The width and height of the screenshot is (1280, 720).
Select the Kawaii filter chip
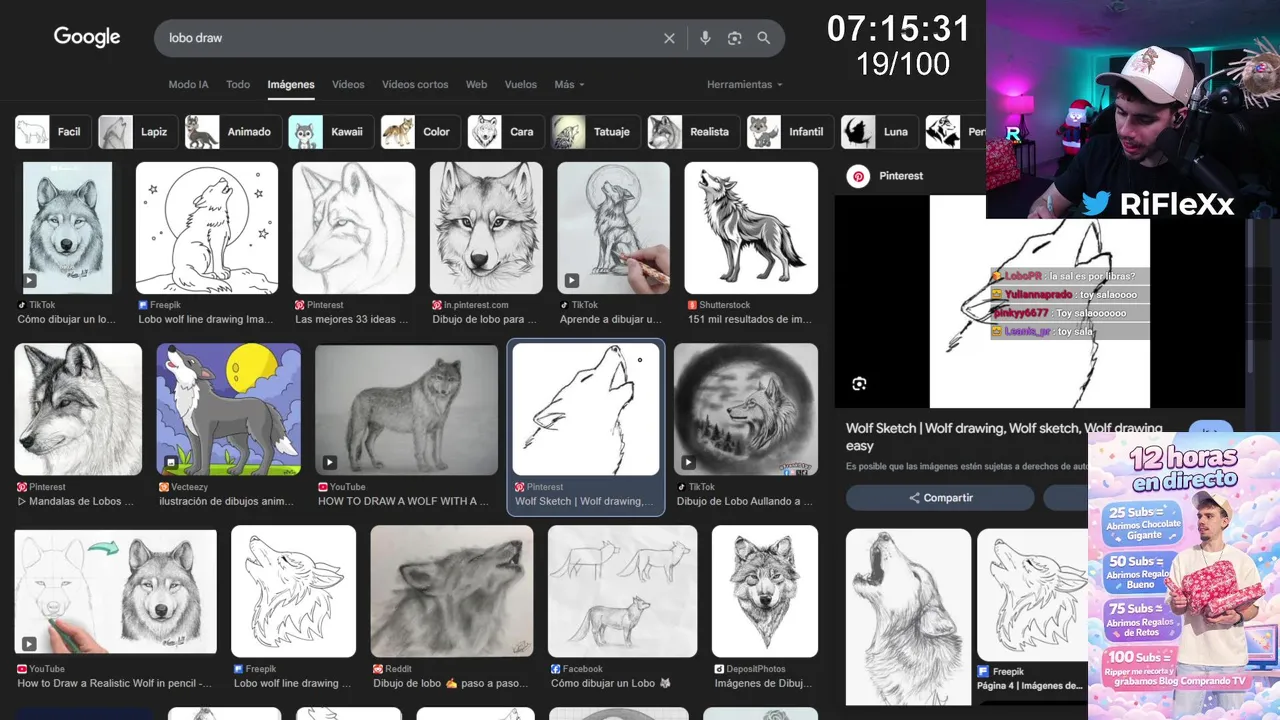332,132
